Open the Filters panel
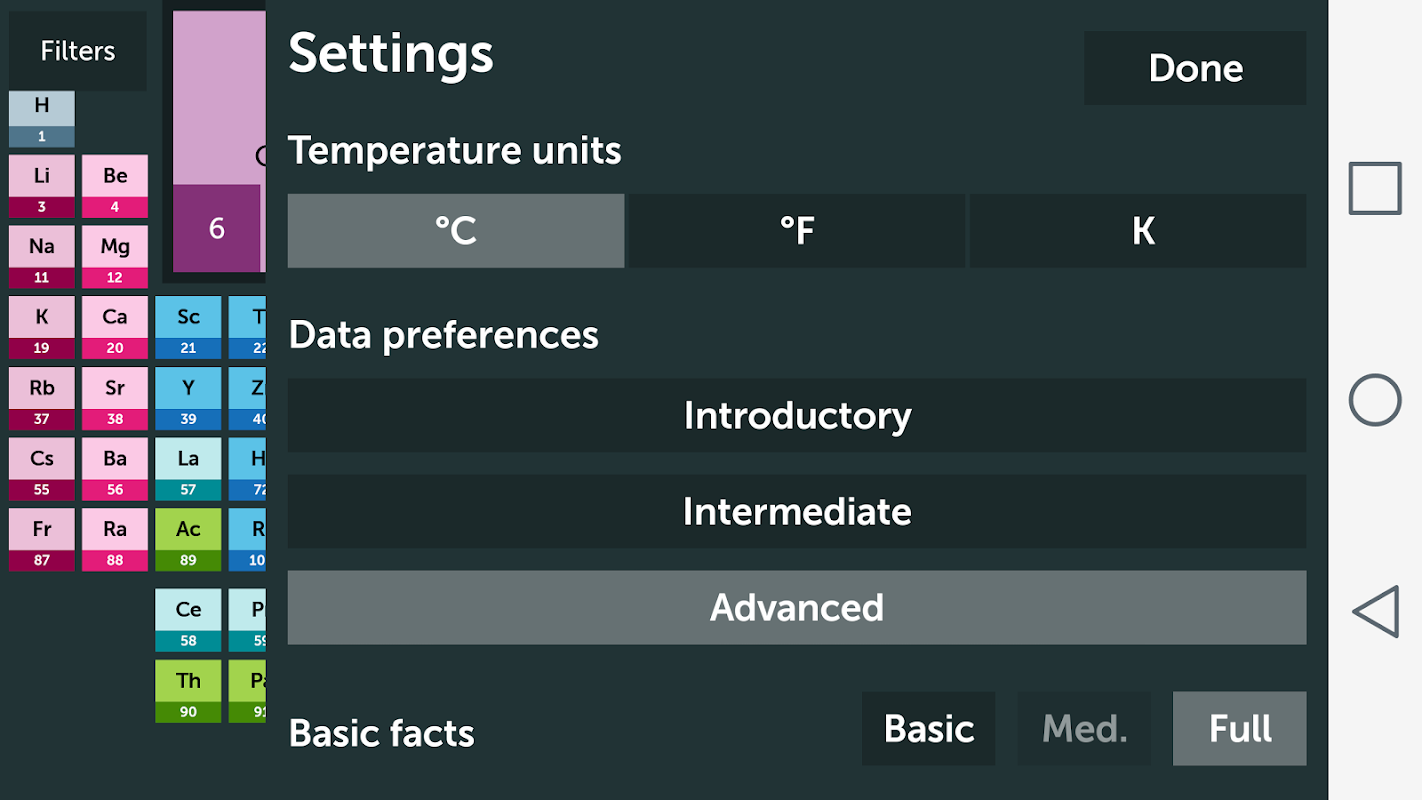This screenshot has height=800, width=1422. tap(78, 51)
